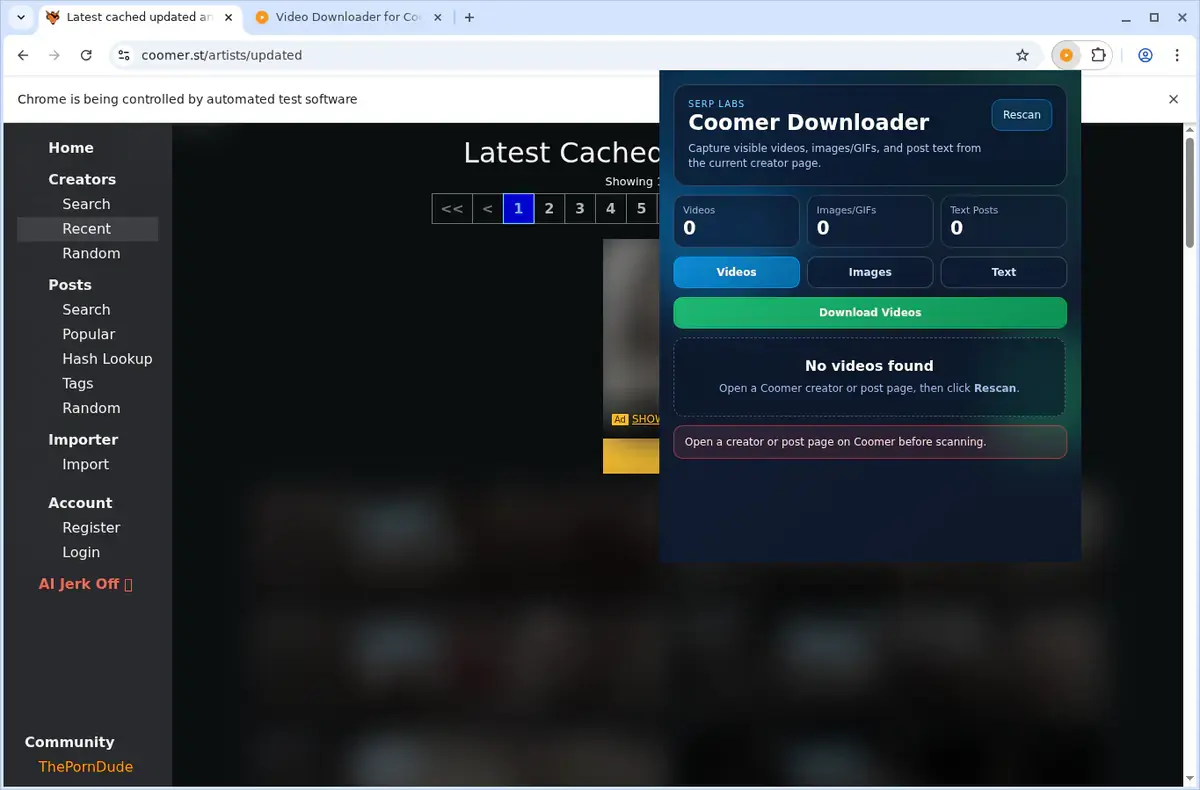Click the Importer heading in sidebar
Viewport: 1200px width, 790px height.
coord(83,440)
